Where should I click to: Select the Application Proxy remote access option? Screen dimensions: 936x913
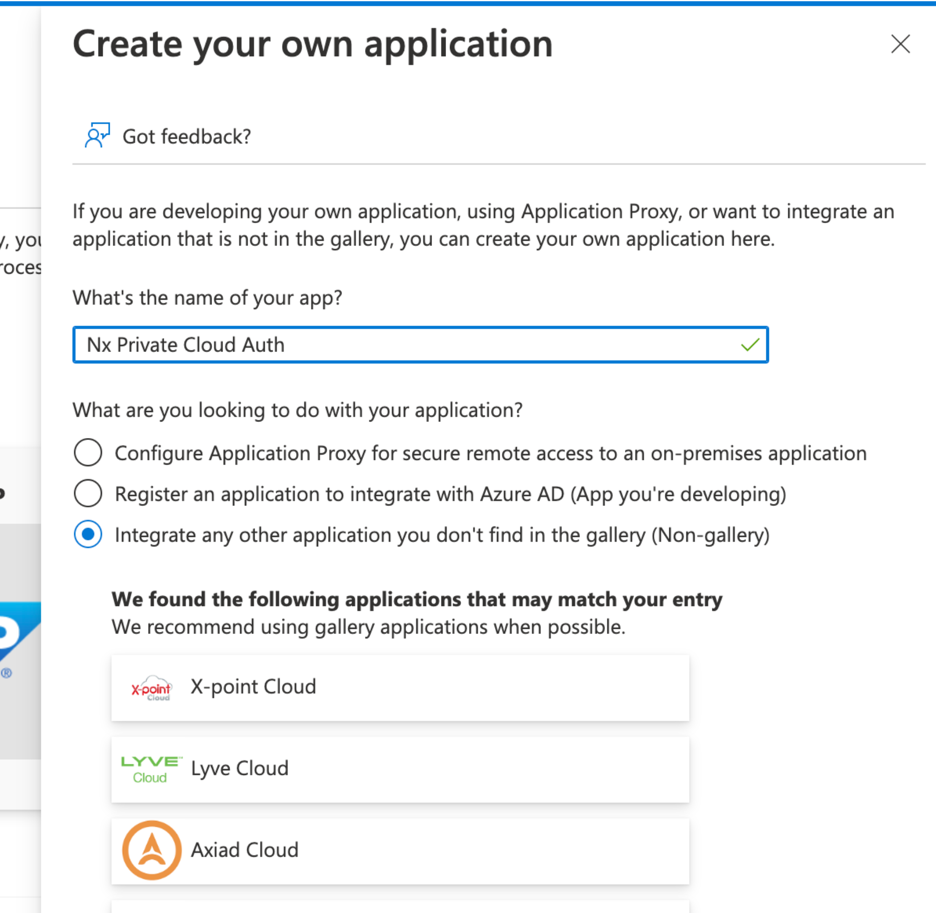[87, 452]
